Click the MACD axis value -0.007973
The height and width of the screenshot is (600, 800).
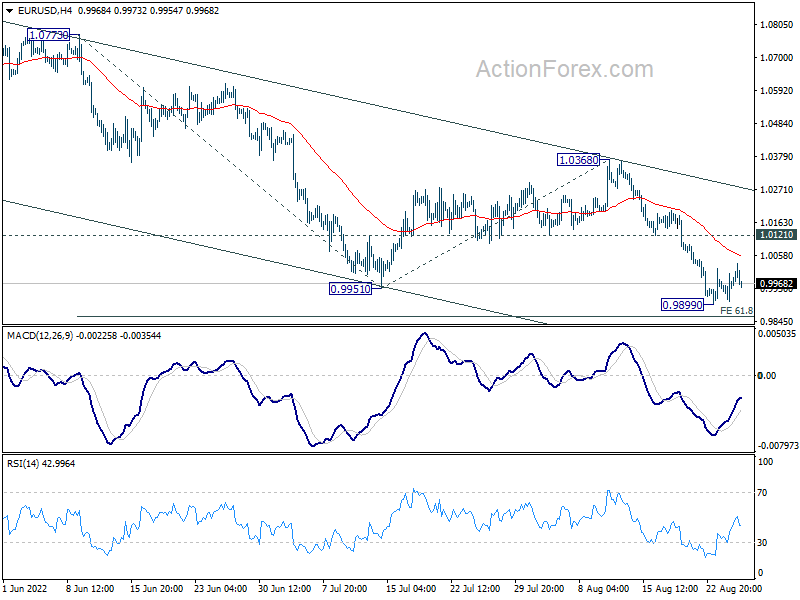coord(778,446)
